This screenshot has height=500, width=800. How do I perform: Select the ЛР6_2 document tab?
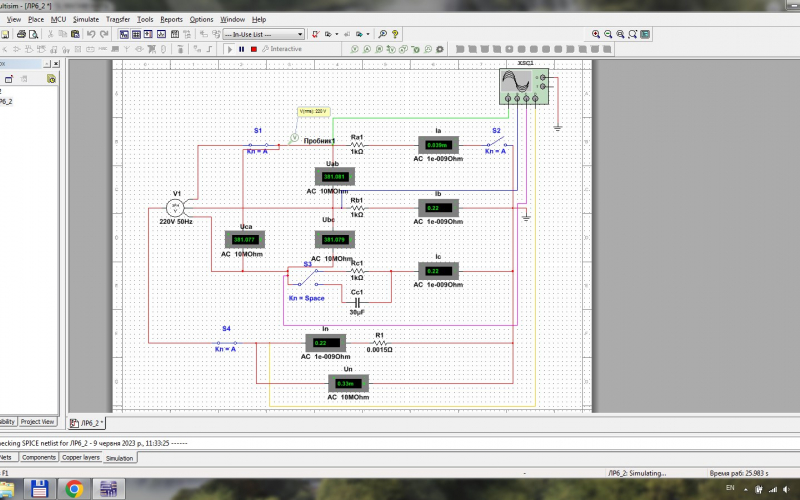point(87,423)
